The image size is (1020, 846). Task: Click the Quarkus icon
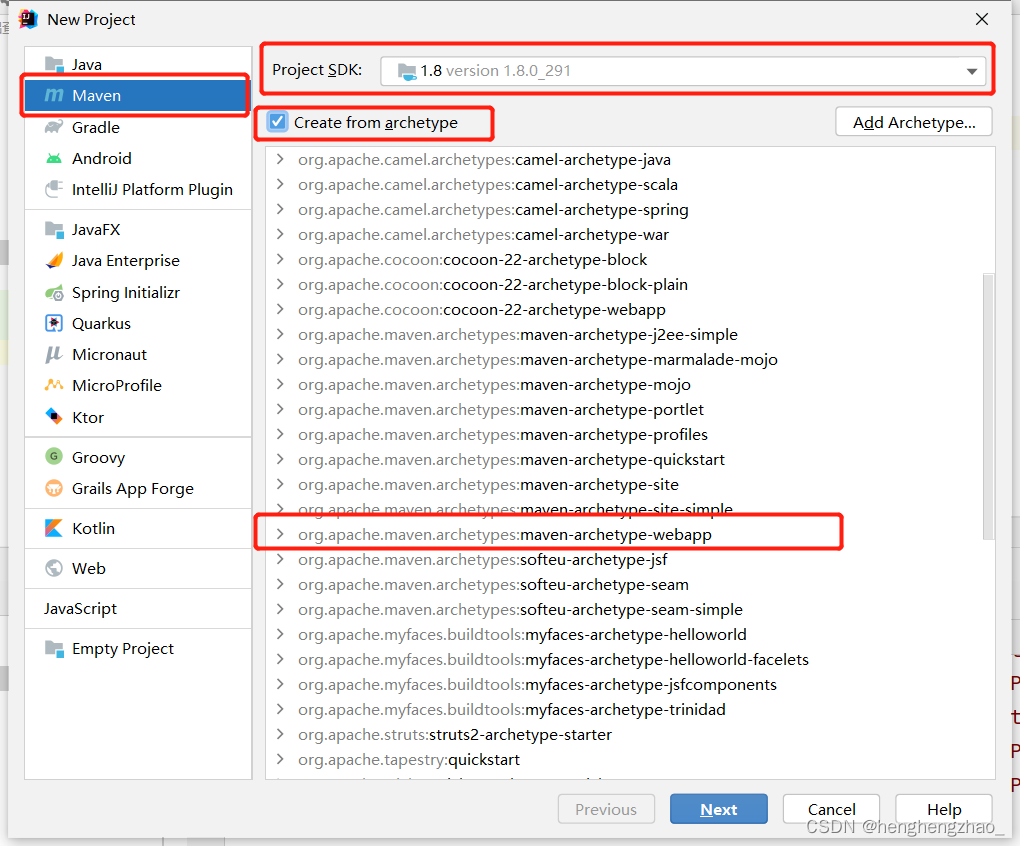[54, 323]
